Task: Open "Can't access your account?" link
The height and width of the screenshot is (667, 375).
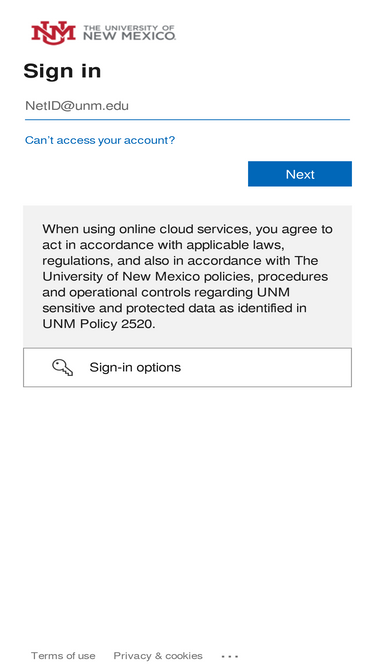Action: point(100,140)
